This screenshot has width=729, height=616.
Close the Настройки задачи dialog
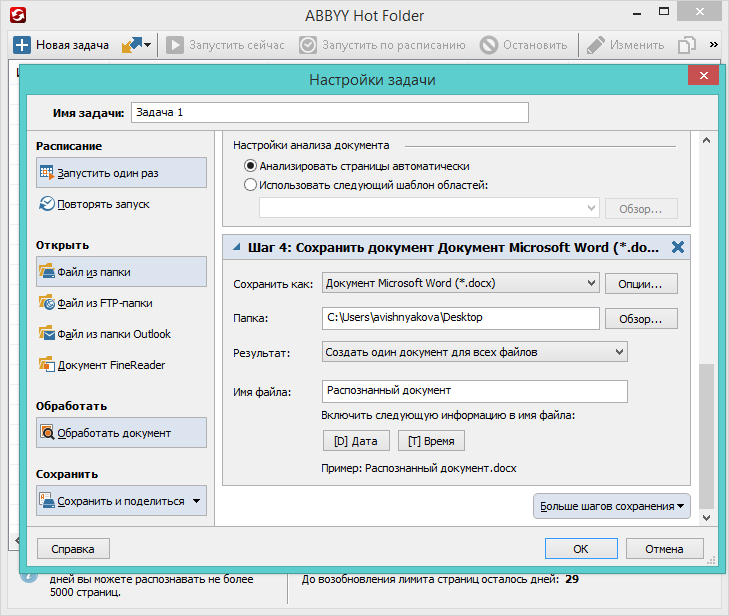[x=703, y=75]
